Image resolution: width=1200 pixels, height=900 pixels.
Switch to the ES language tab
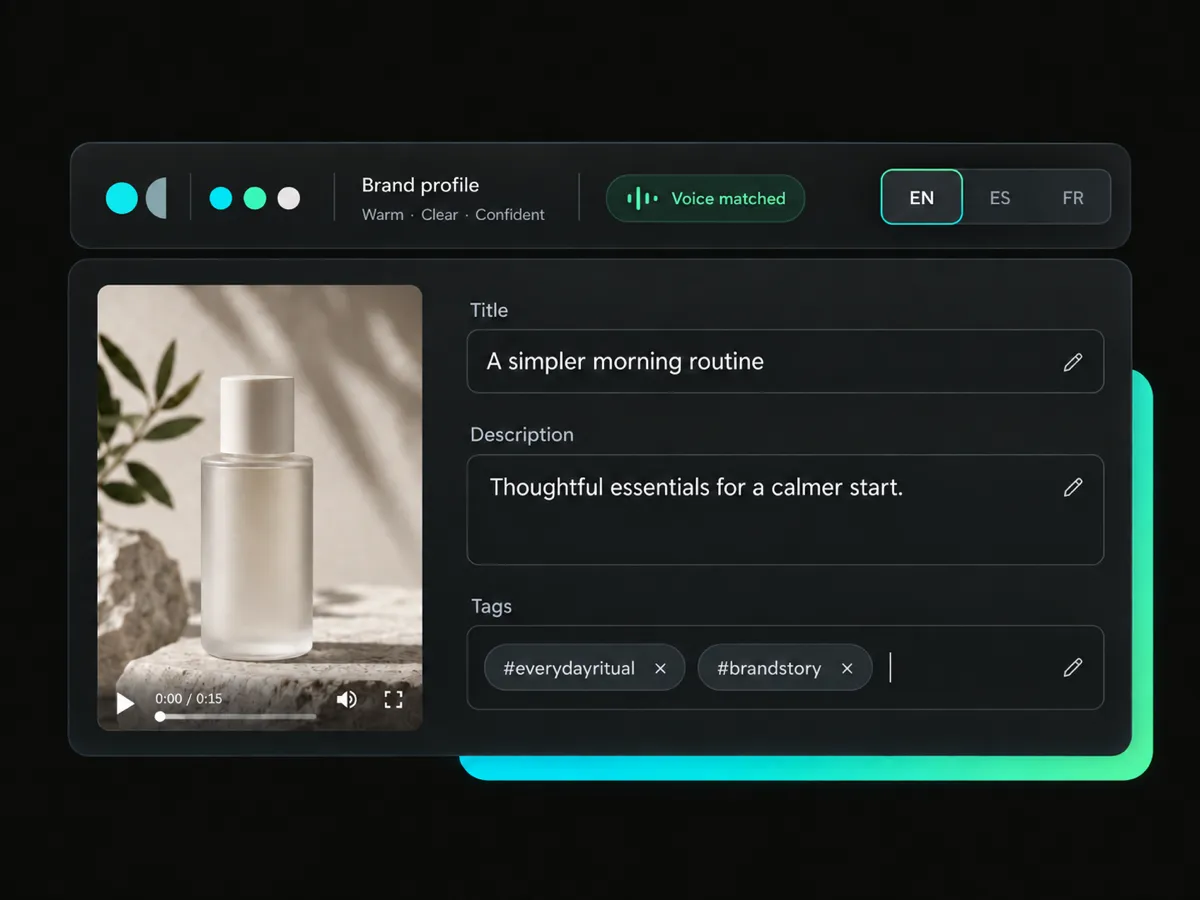click(x=1000, y=198)
